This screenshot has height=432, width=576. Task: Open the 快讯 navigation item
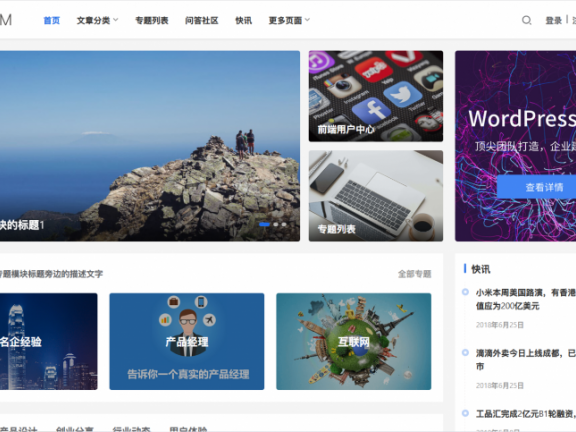click(244, 21)
